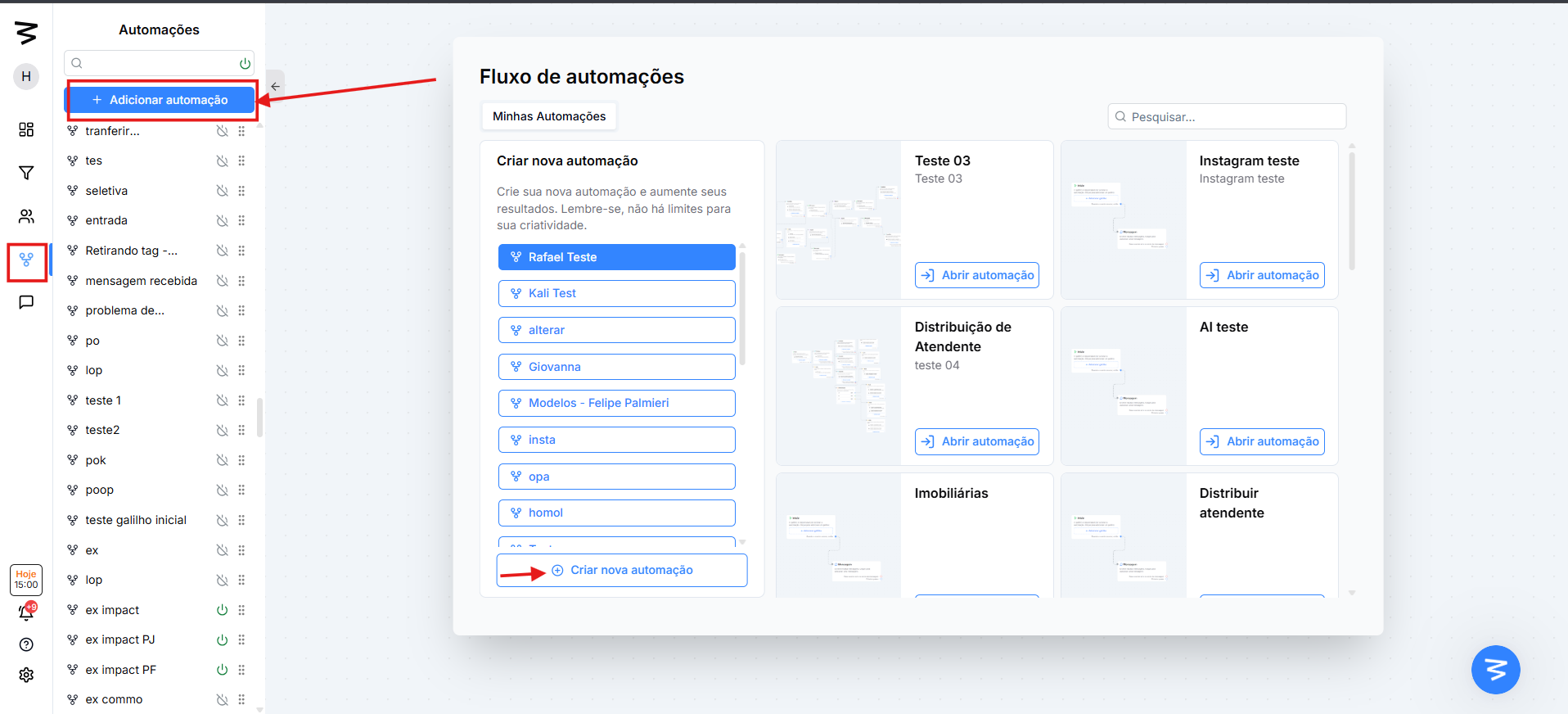
Task: Toggle power state of 'ex impact' automation
Action: (x=222, y=610)
